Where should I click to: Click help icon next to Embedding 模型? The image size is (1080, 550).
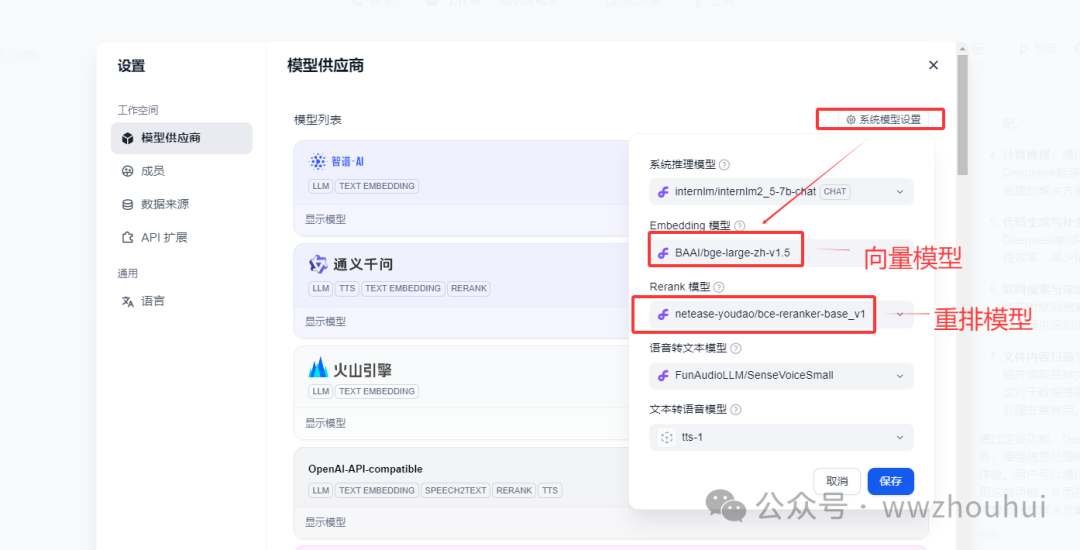(x=740, y=226)
